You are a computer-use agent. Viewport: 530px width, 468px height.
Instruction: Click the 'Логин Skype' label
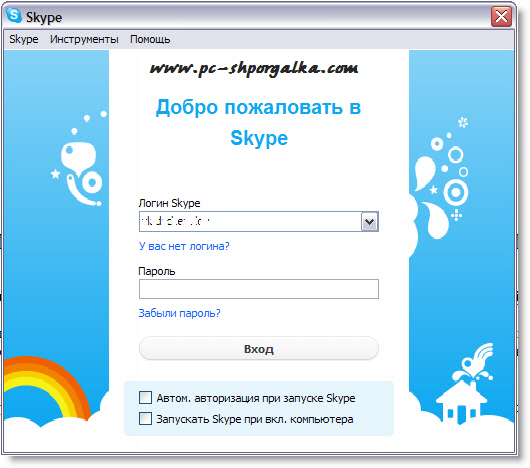tap(169, 203)
